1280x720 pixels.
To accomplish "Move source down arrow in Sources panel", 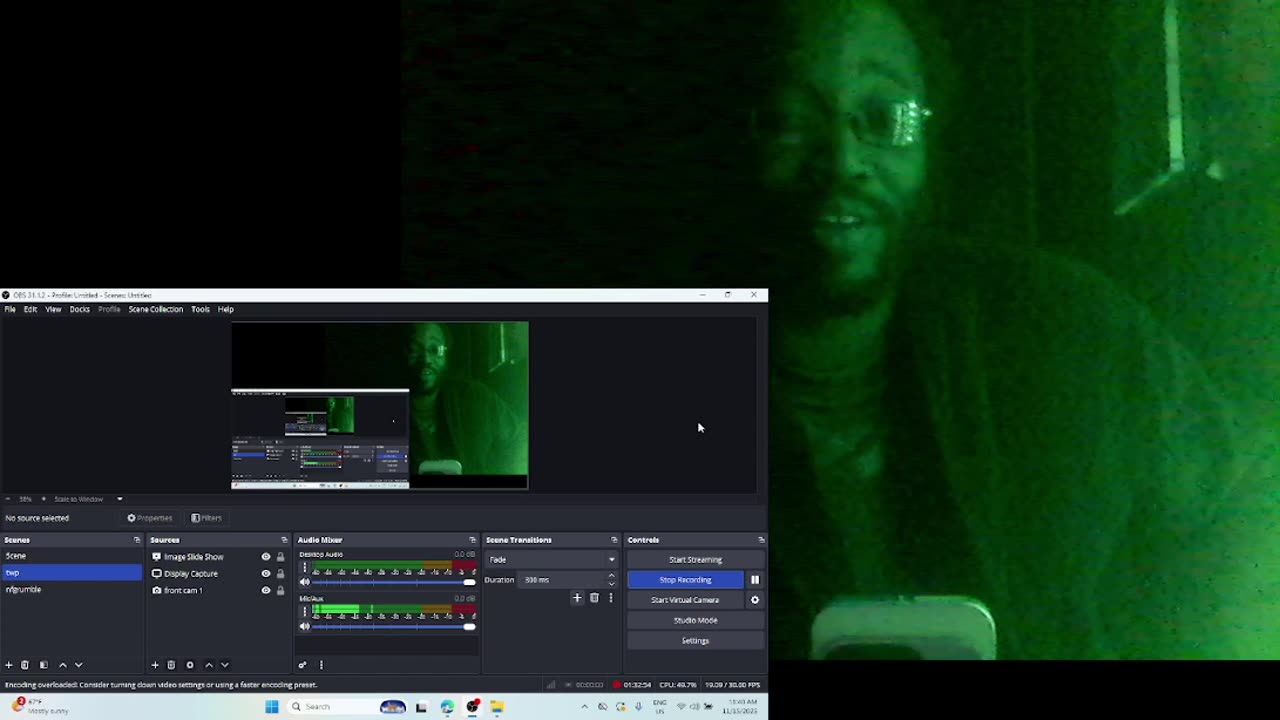I will point(224,665).
